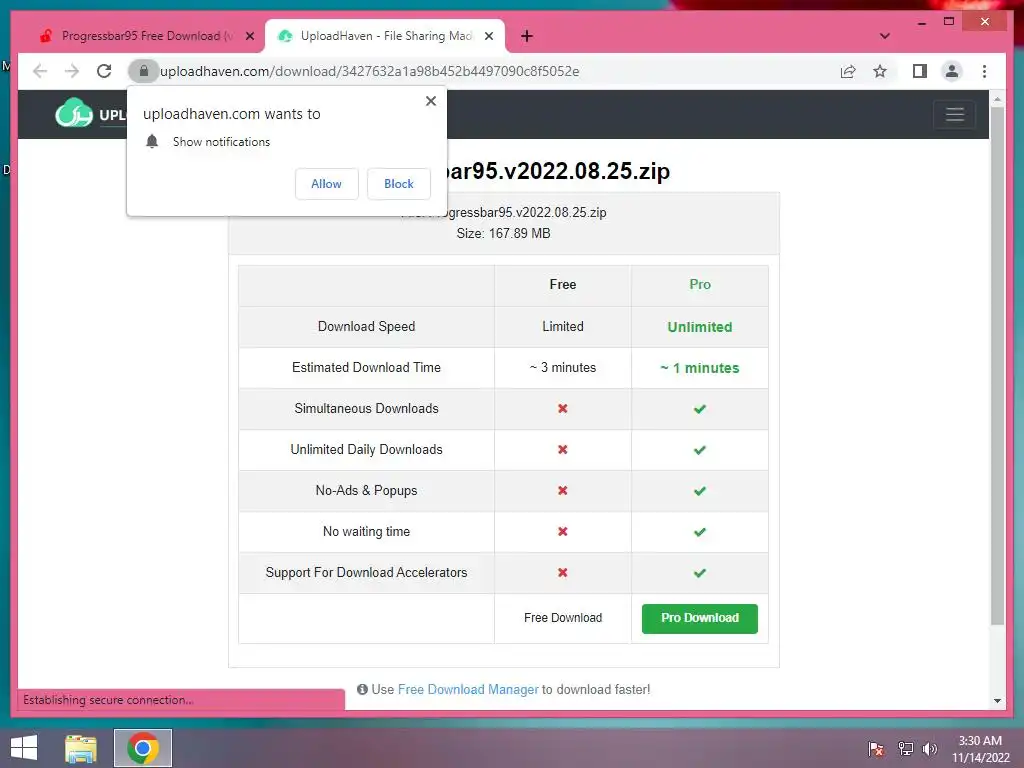The height and width of the screenshot is (768, 1024).
Task: Click green check for No-Ads & Popups
Action: (x=699, y=491)
